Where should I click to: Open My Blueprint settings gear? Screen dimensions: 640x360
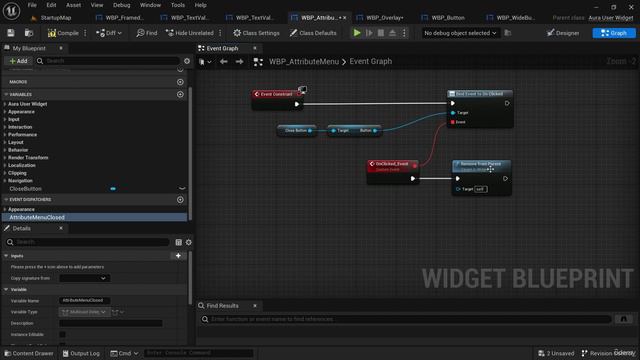[x=187, y=61]
